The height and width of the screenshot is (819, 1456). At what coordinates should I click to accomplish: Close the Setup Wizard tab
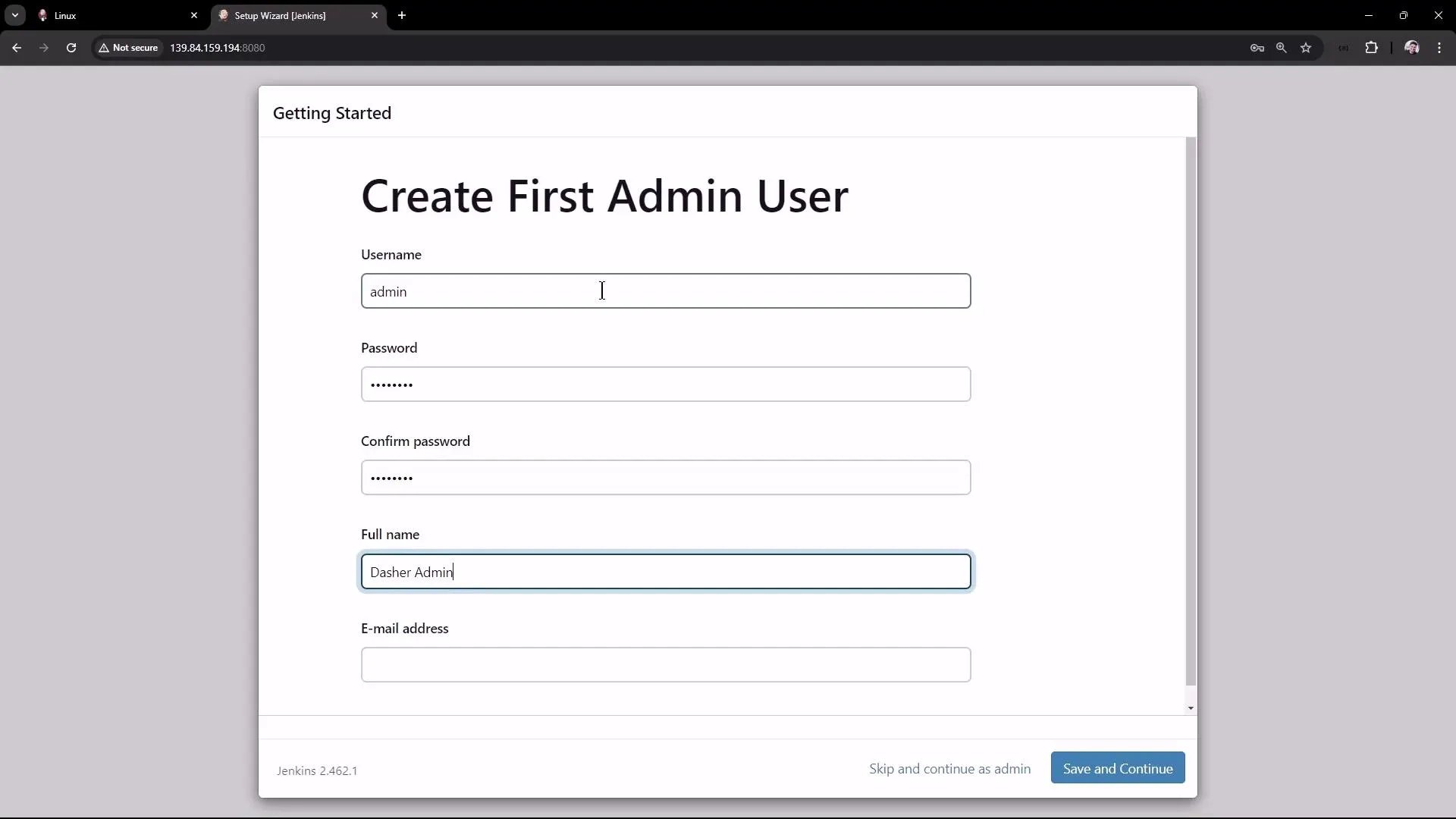click(x=375, y=15)
